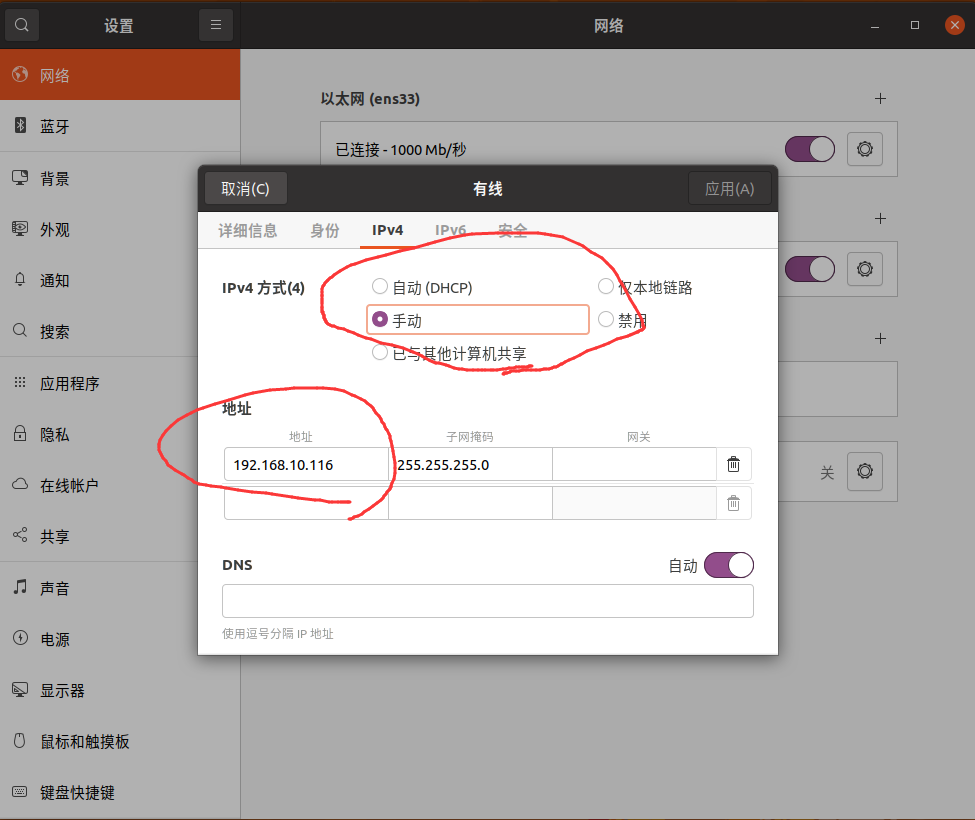Click the DNS server input field
Image resolution: width=975 pixels, height=820 pixels.
pos(488,601)
